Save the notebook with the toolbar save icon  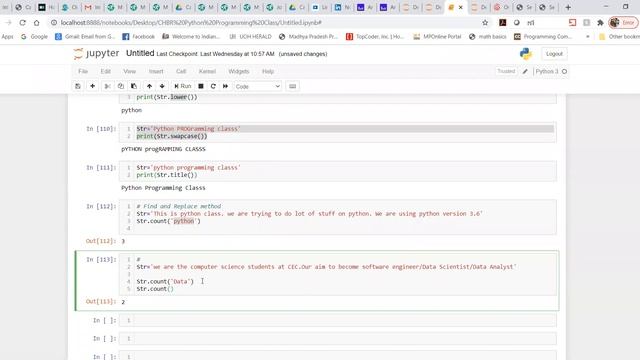[x=78, y=86]
